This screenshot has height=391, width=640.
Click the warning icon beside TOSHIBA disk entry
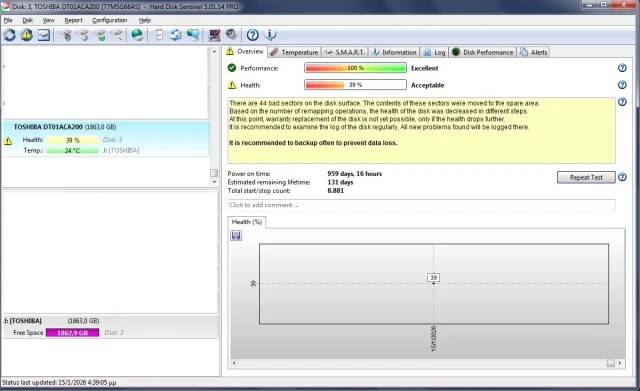coord(8,141)
